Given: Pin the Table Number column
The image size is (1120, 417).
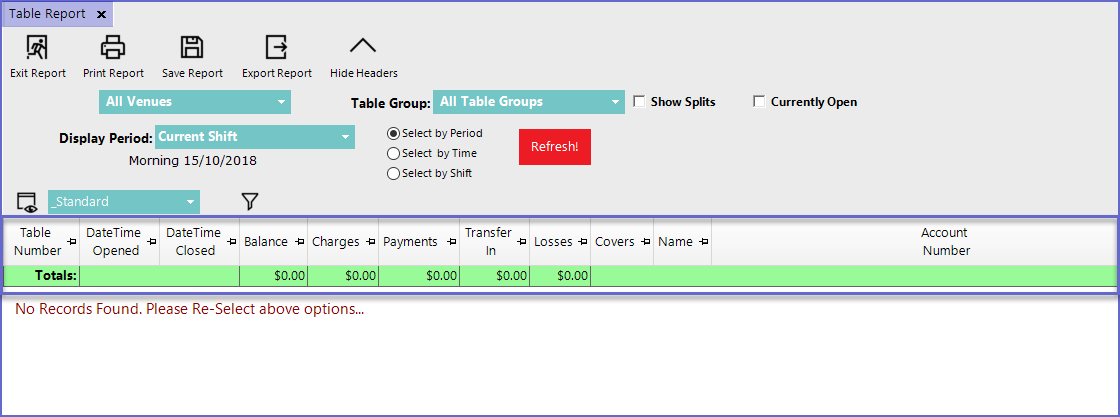Looking at the screenshot, I should click(71, 242).
